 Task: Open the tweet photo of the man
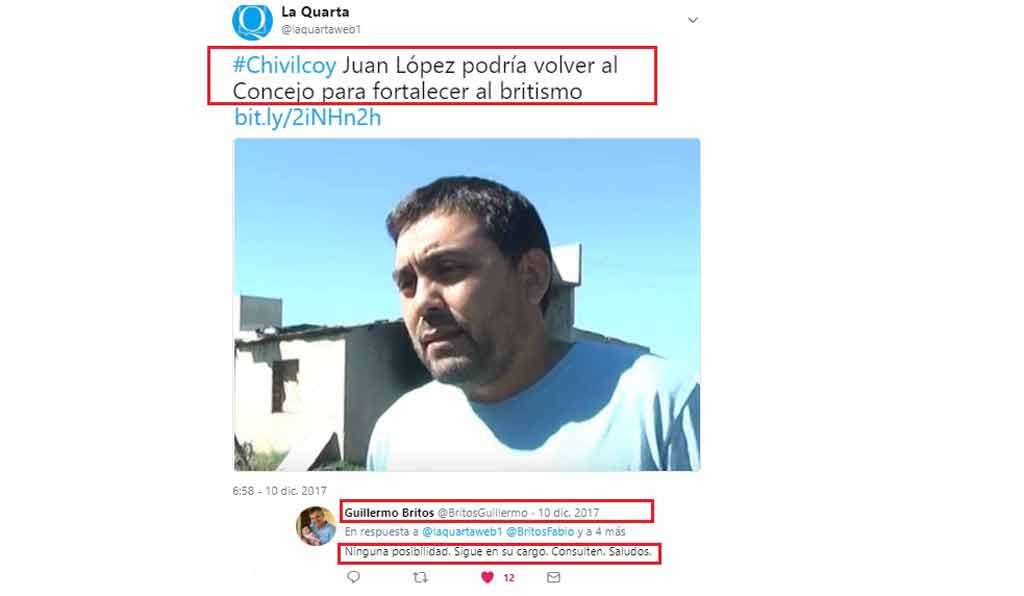(466, 305)
